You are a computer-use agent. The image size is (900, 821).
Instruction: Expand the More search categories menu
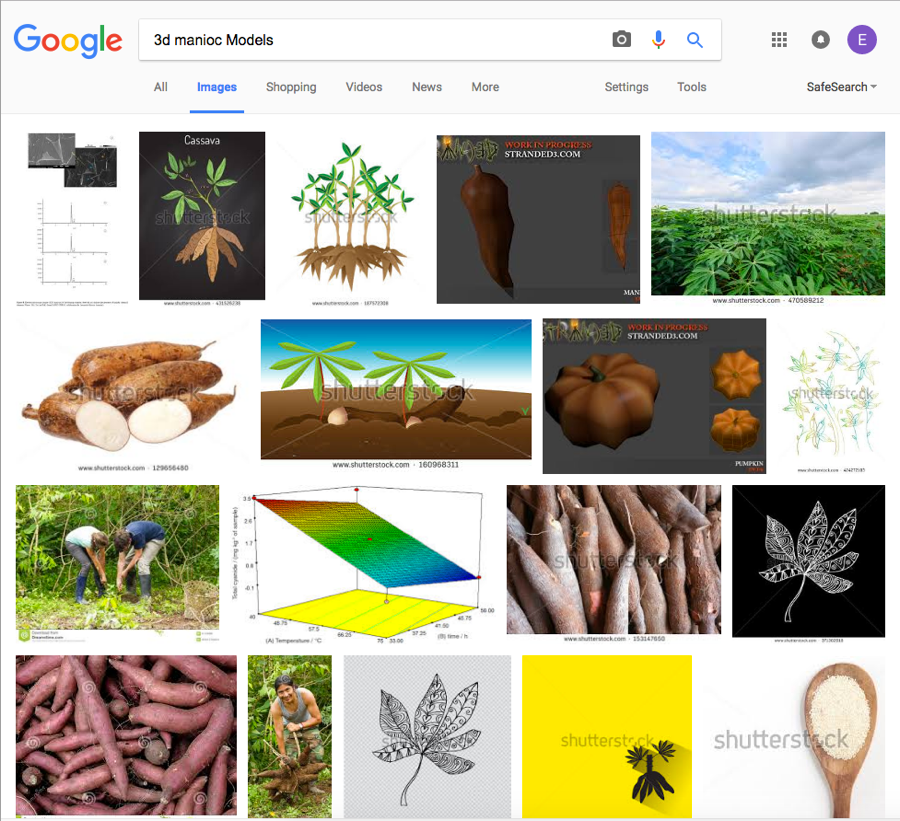tap(485, 87)
